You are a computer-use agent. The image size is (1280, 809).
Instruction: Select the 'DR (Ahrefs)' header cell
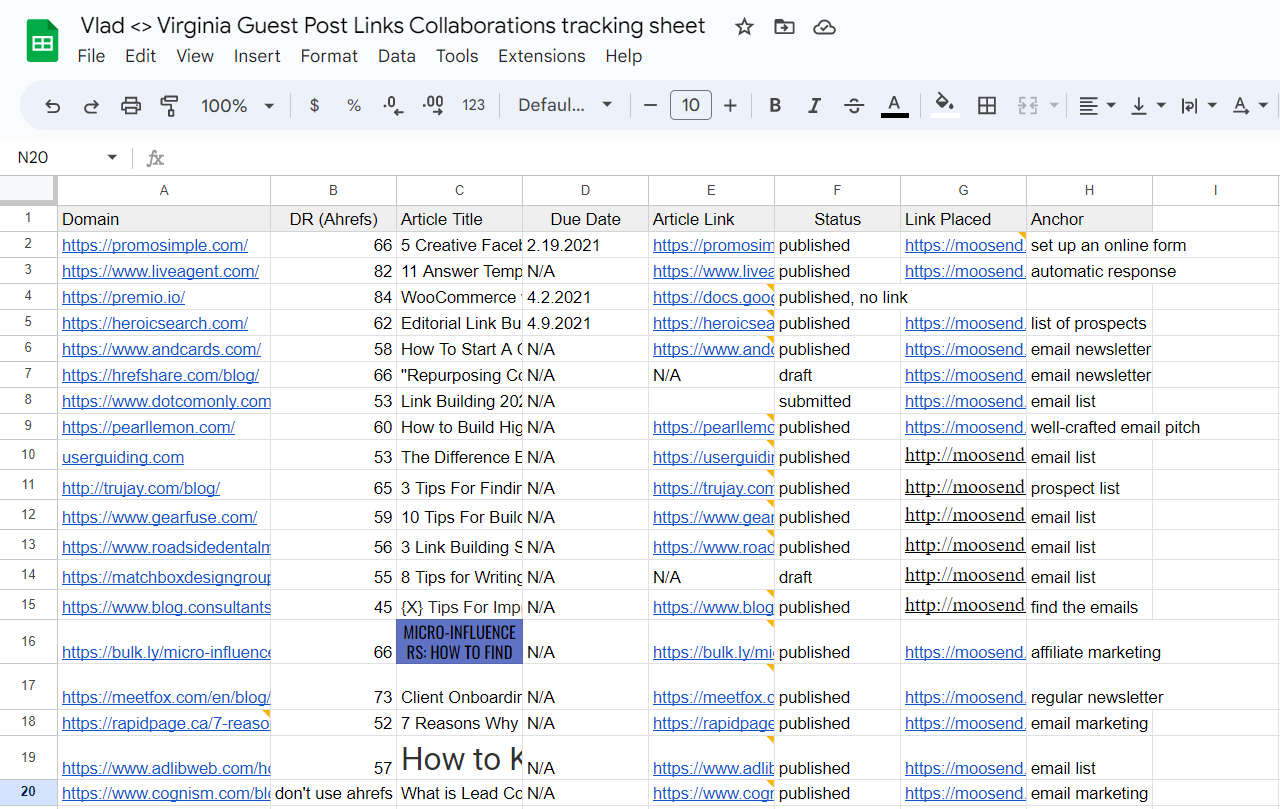(333, 219)
